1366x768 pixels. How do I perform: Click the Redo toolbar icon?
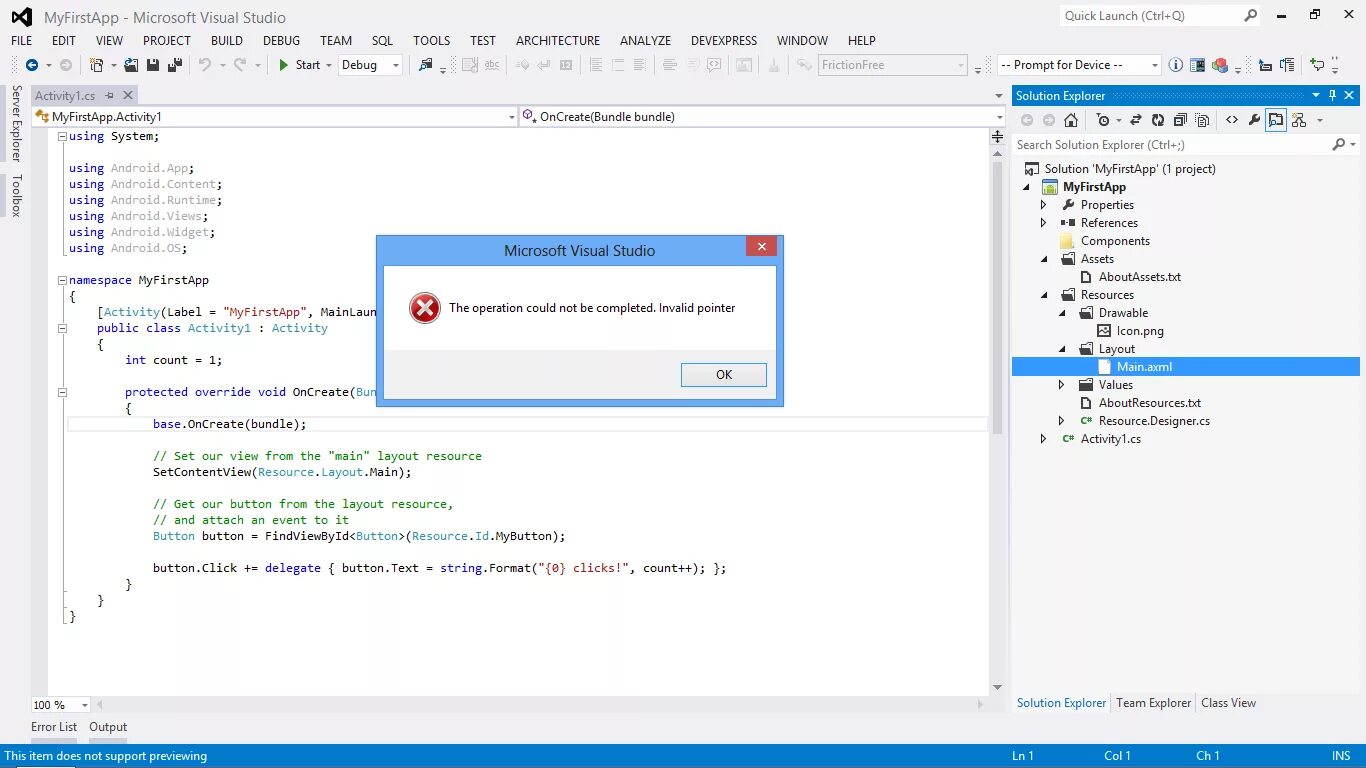coord(240,65)
